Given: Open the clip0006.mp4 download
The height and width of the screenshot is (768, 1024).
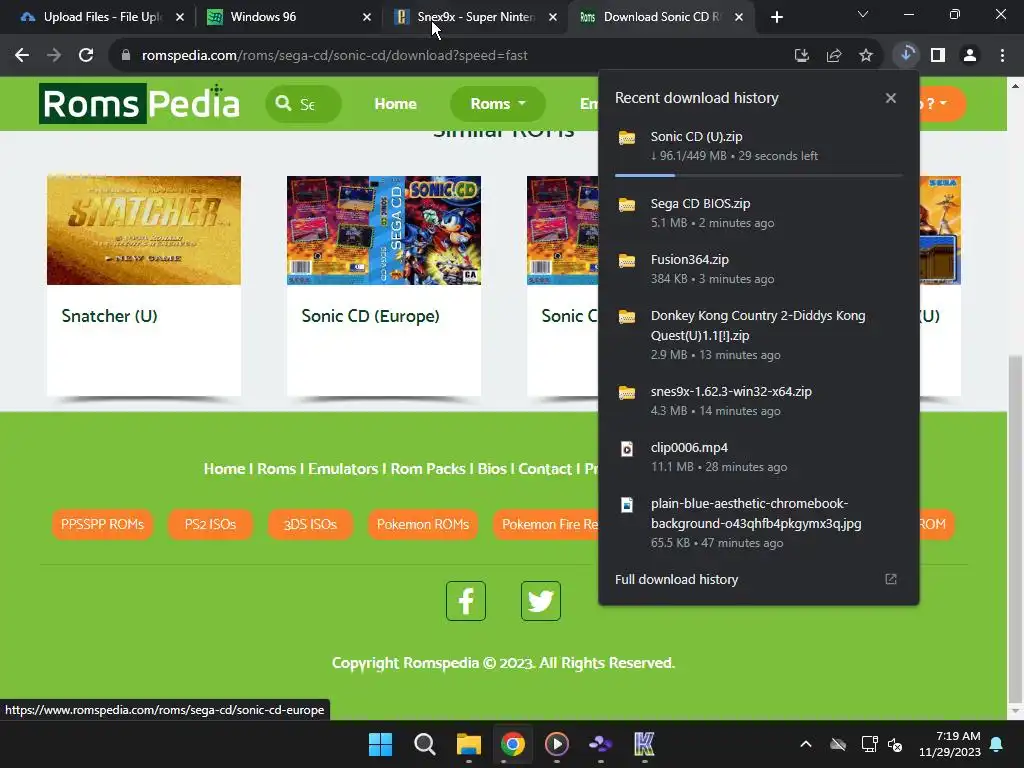Looking at the screenshot, I should [758, 457].
